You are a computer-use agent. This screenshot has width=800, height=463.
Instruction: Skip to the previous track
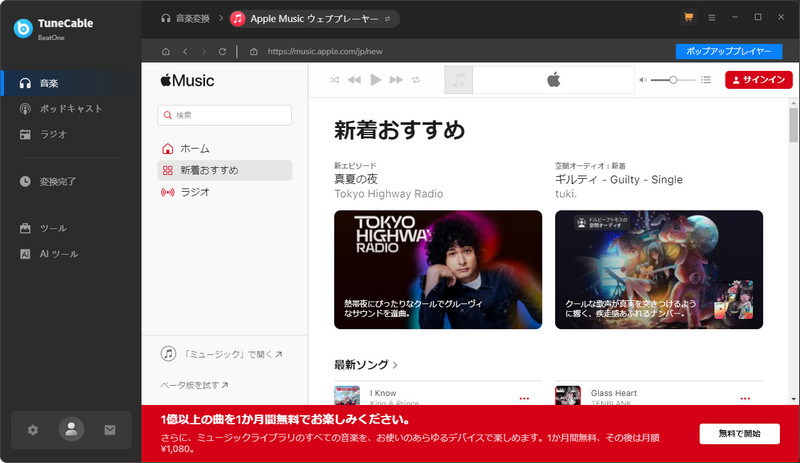(x=354, y=80)
